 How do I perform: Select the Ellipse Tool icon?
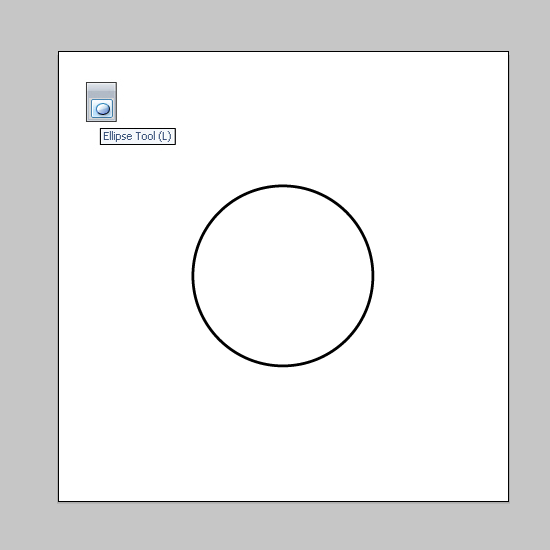102,109
